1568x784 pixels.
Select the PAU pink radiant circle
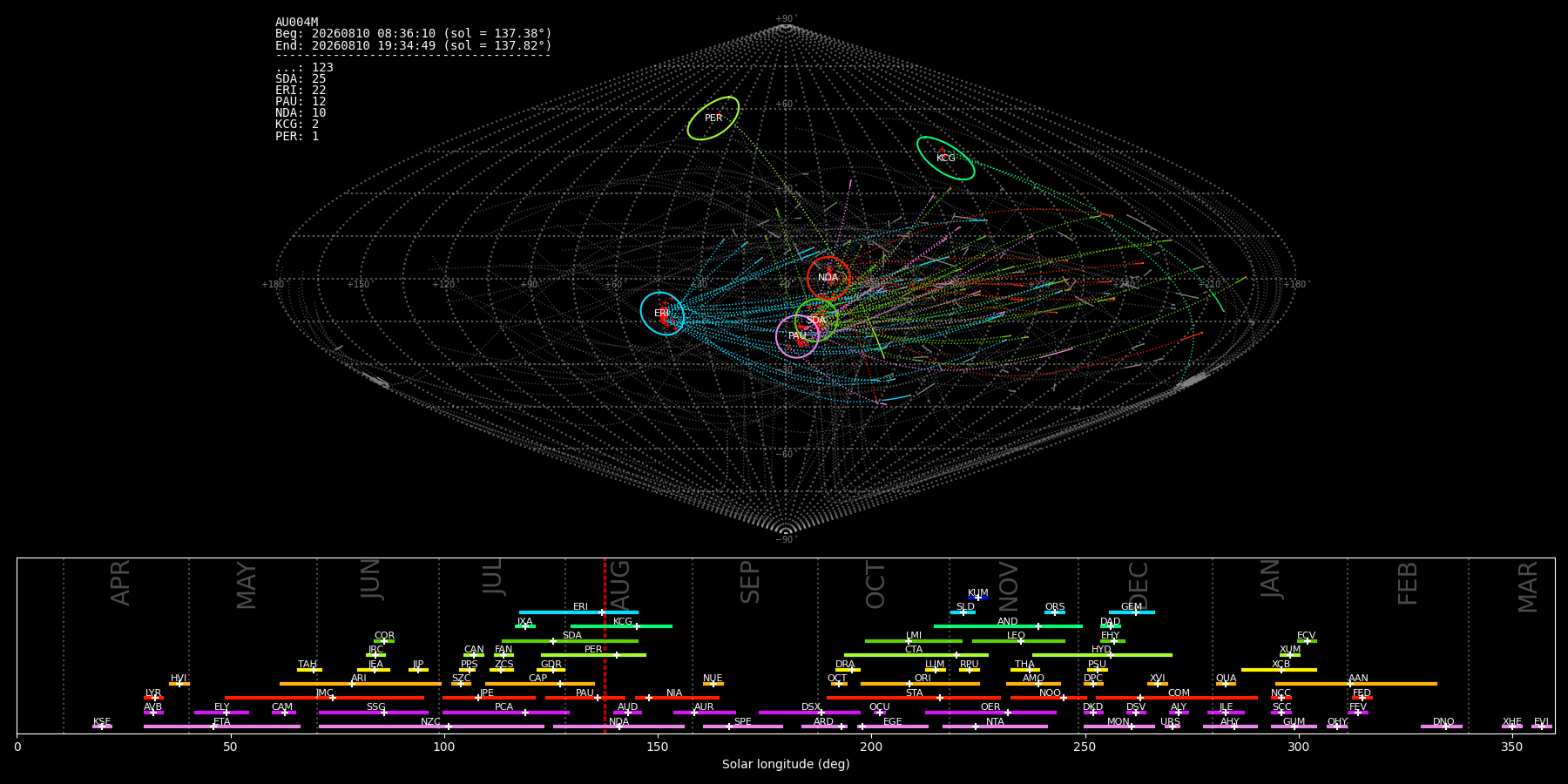click(x=797, y=335)
